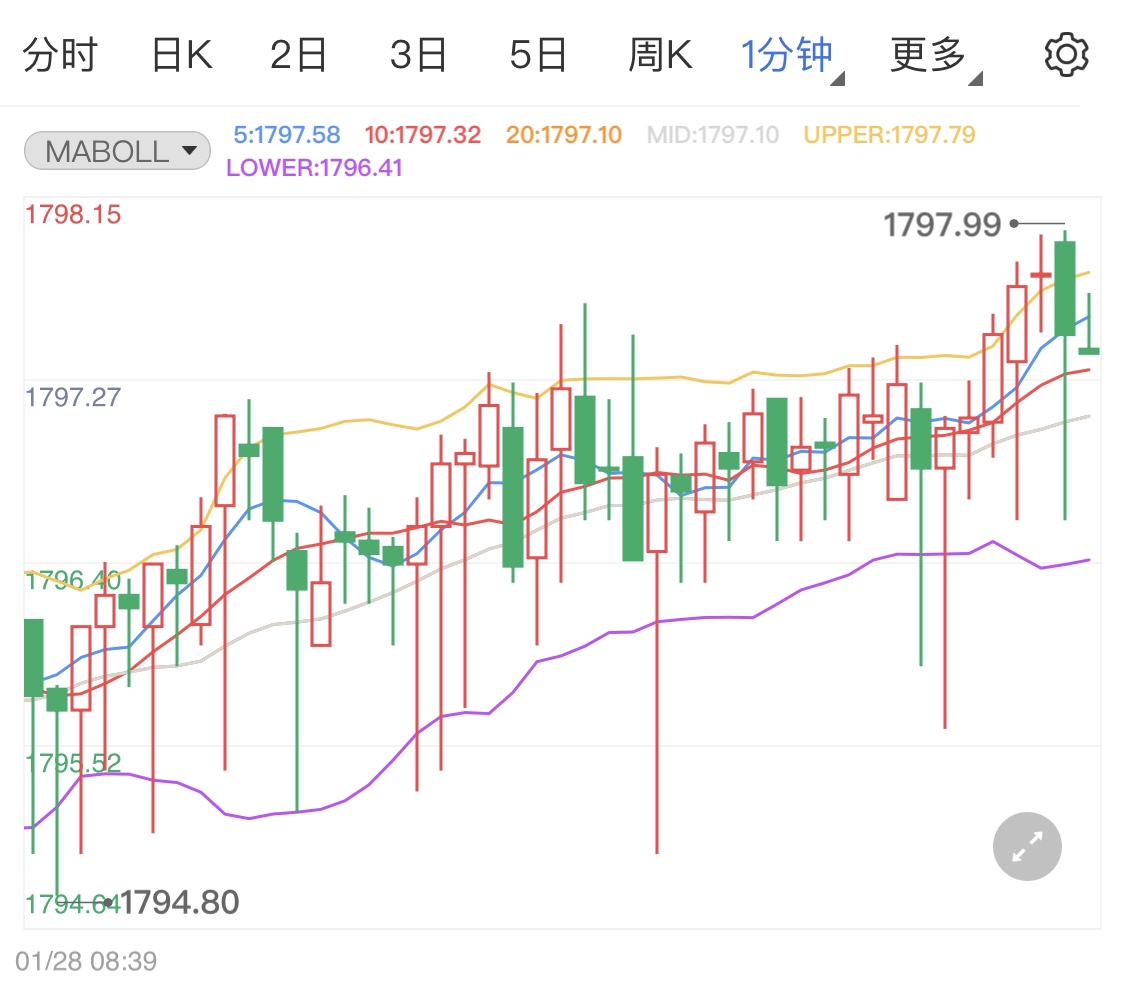
Task: Tap the 1794.80 low price marker
Action: point(180,903)
